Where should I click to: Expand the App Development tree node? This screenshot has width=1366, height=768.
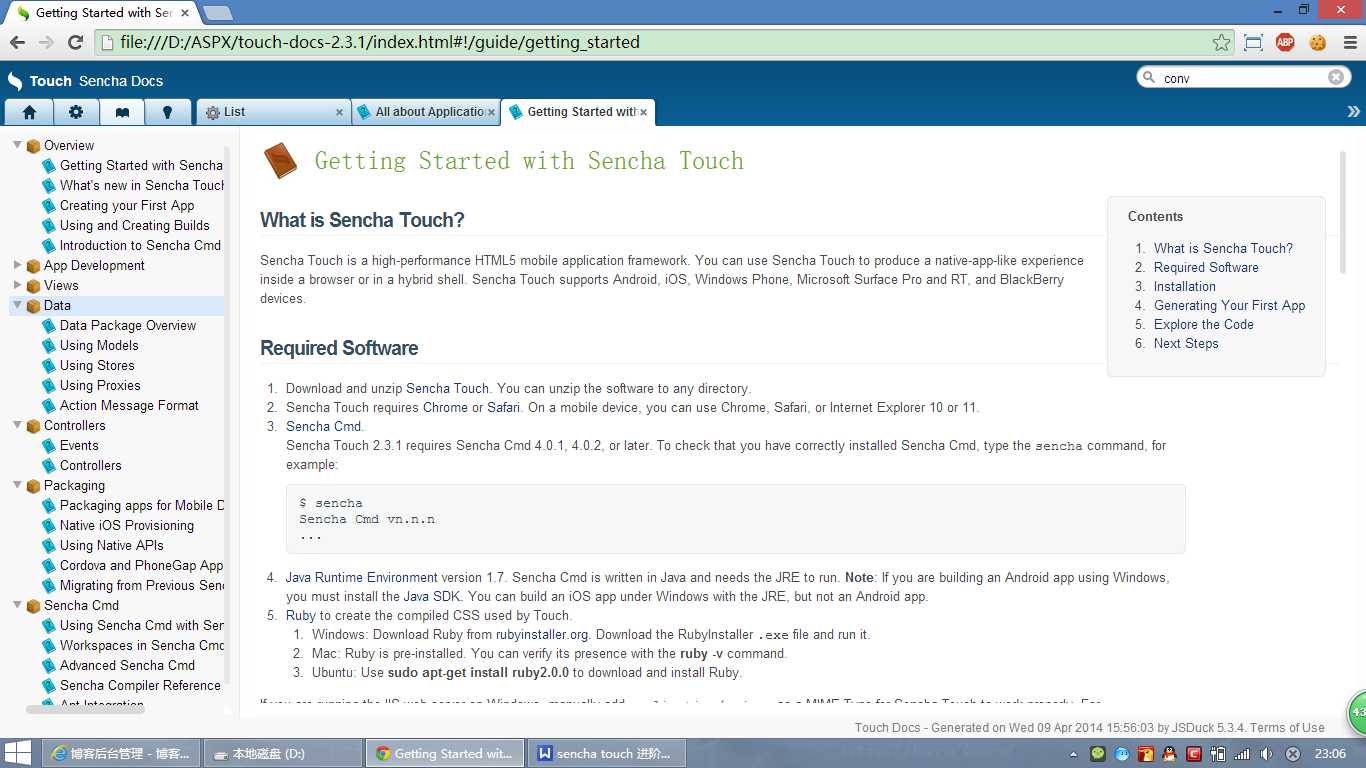point(17,265)
